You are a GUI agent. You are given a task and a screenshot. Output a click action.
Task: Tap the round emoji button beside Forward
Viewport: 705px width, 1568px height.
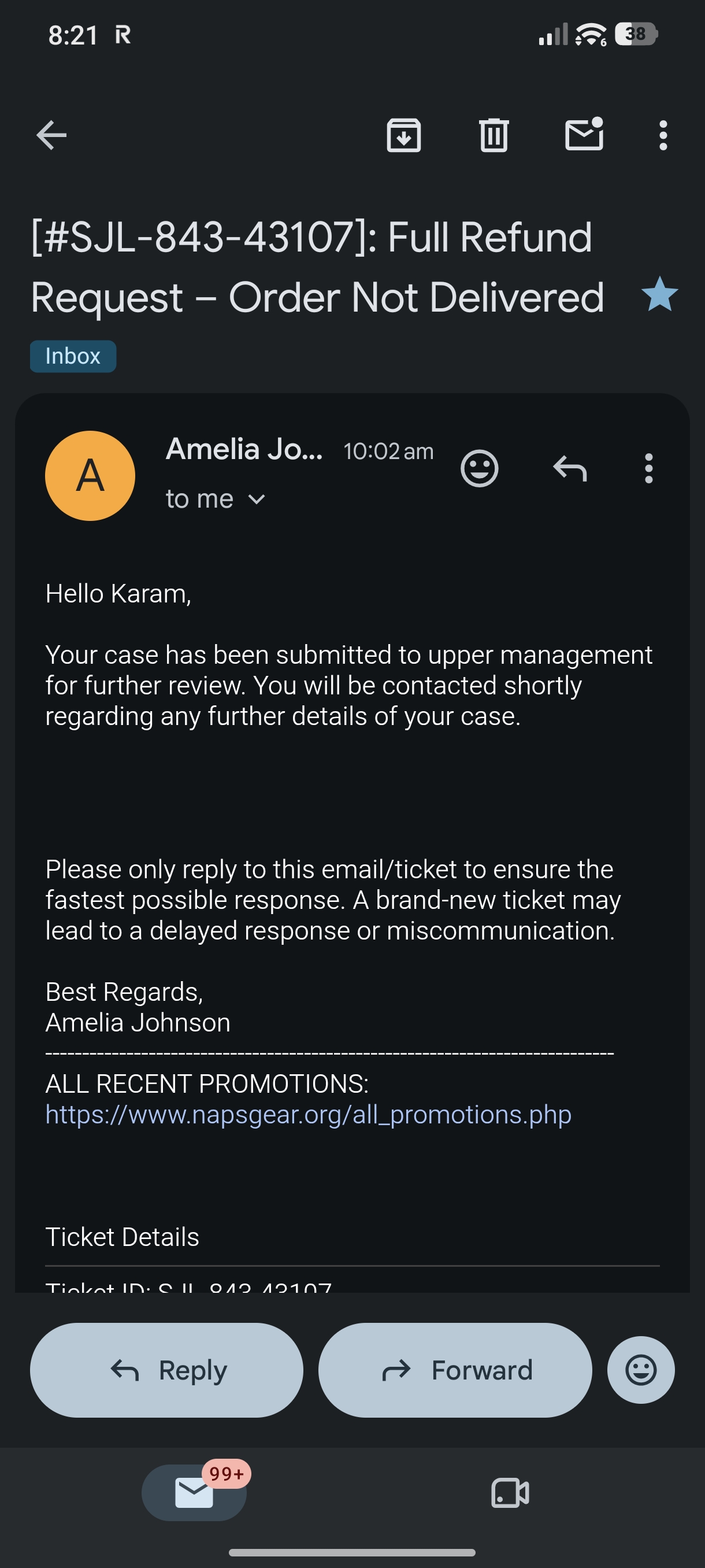click(x=640, y=1370)
